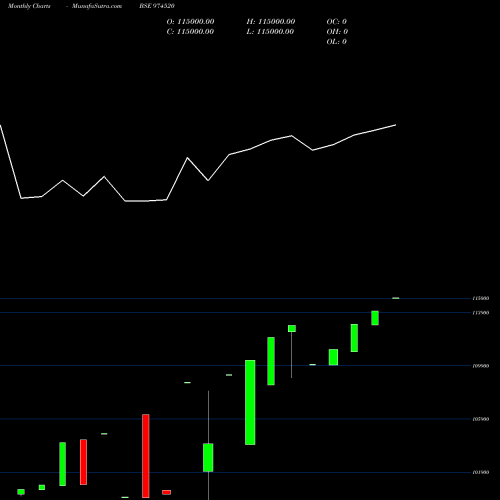Click the 'OL: 0' reading

337,42
